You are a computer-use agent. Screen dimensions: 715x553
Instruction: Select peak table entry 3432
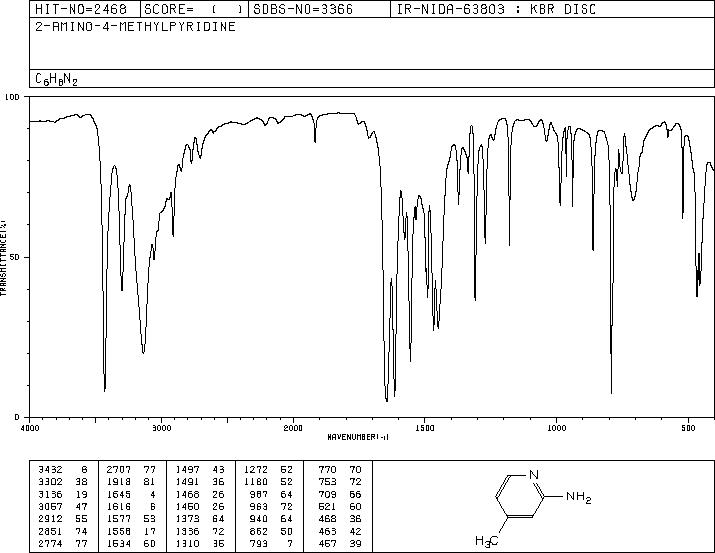50,469
